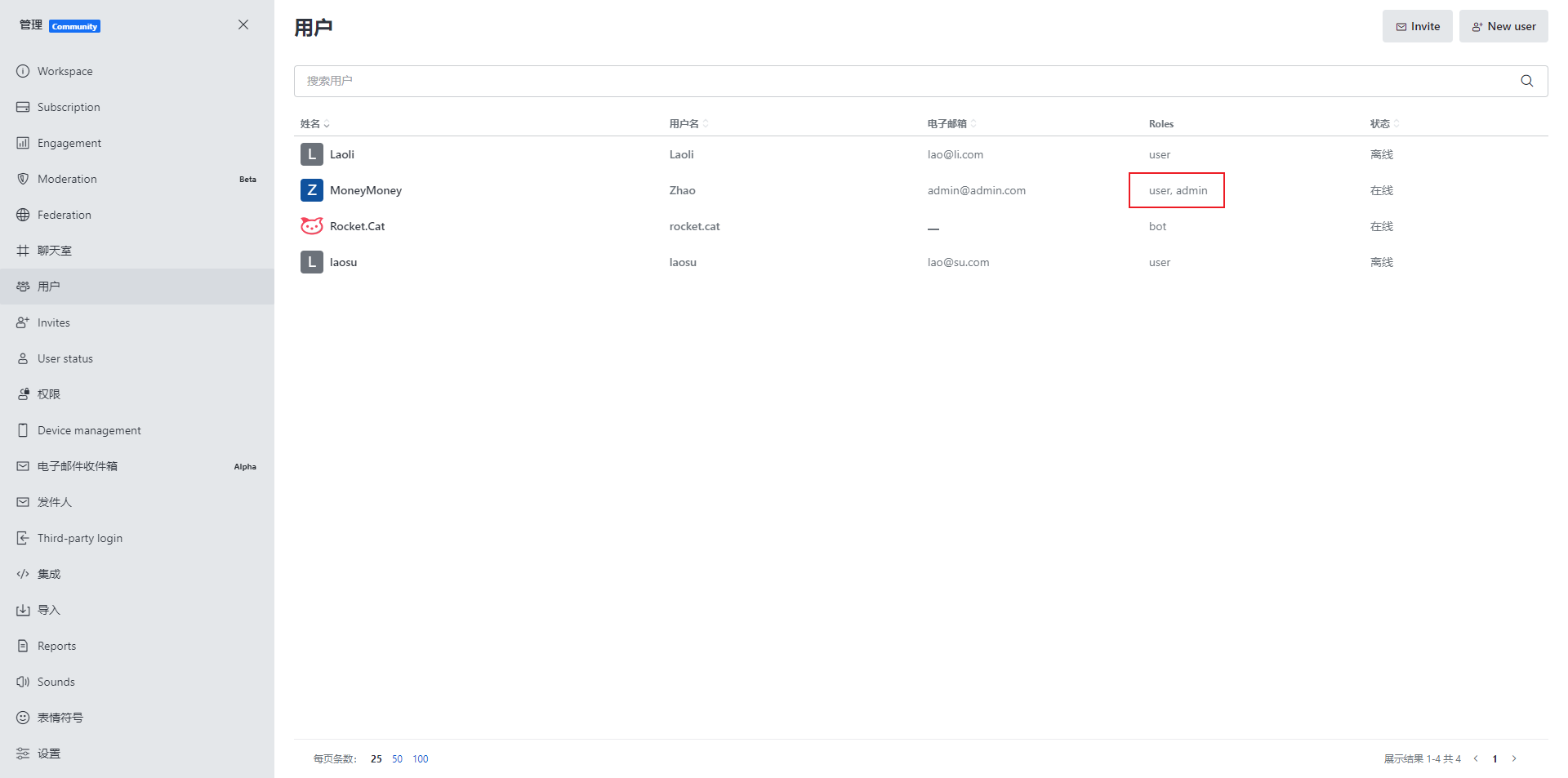Click the Moderation shield icon
This screenshot has width=1568, height=778.
[23, 179]
